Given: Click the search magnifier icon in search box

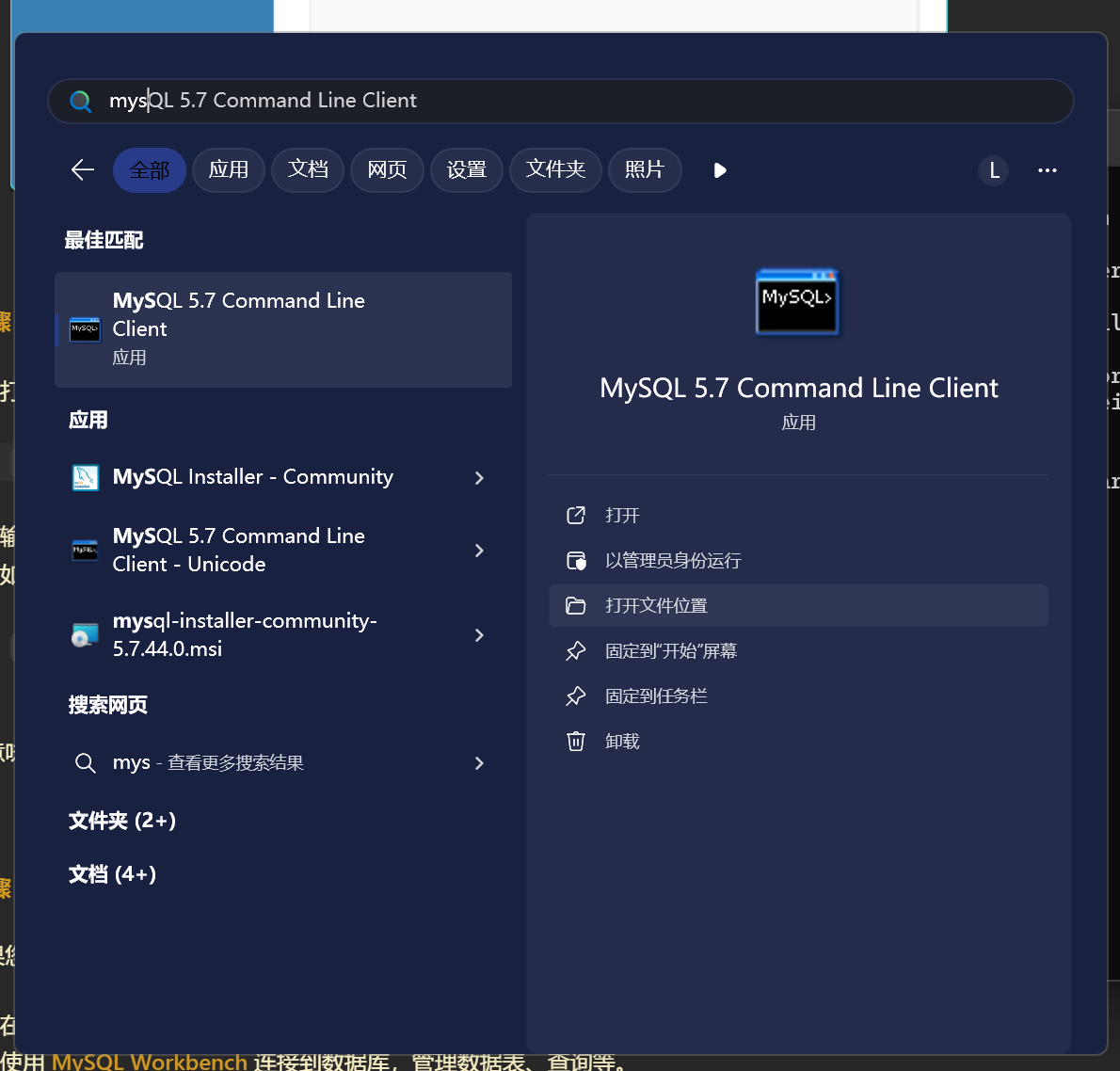Looking at the screenshot, I should [x=81, y=102].
